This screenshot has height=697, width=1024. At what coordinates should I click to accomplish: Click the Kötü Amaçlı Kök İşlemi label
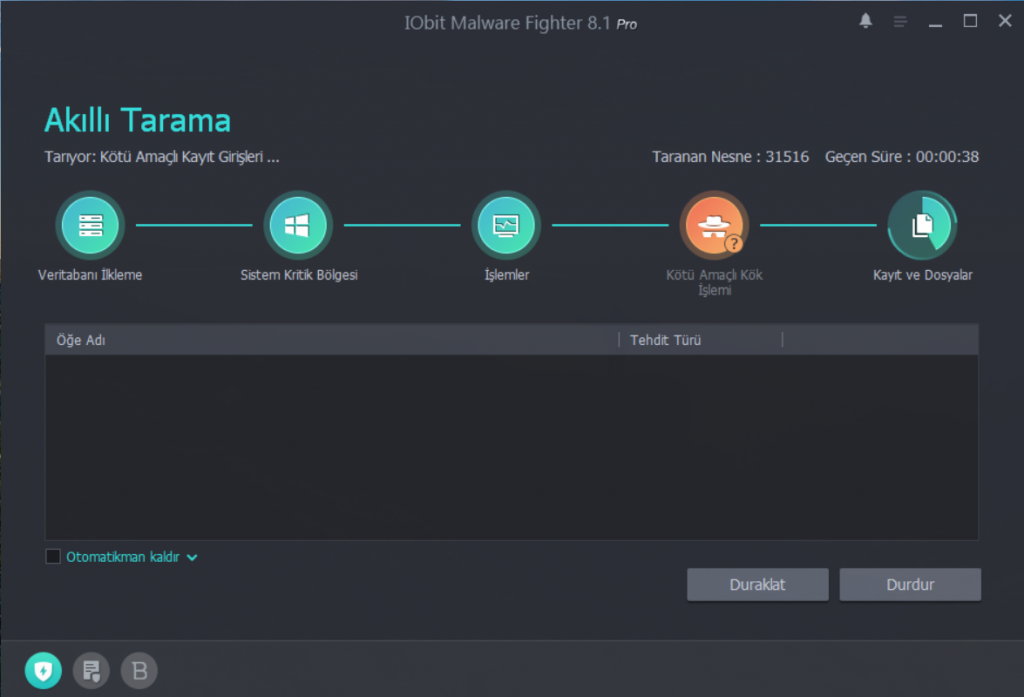714,282
